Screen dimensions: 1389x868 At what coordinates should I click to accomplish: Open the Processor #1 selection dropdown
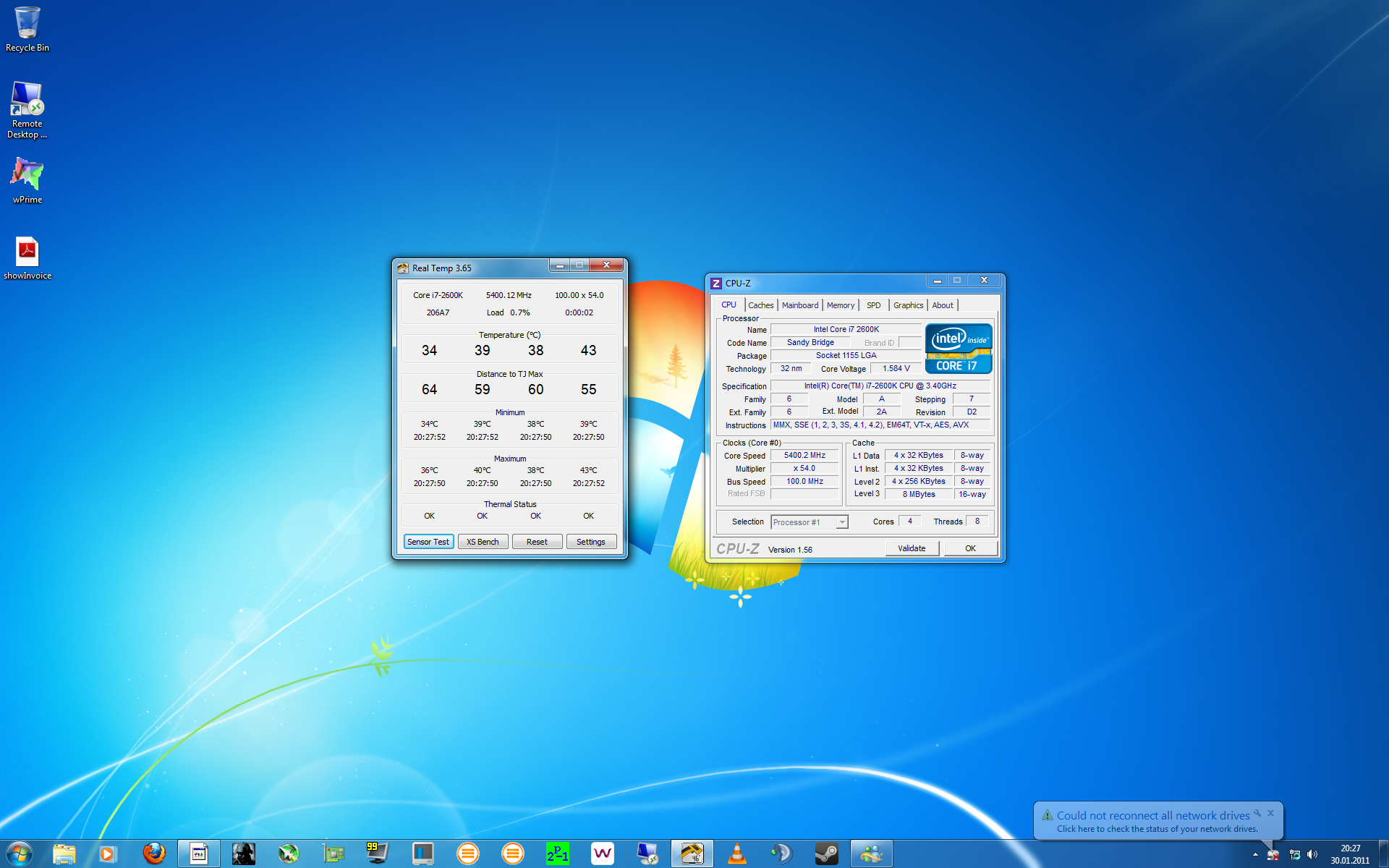tap(809, 522)
